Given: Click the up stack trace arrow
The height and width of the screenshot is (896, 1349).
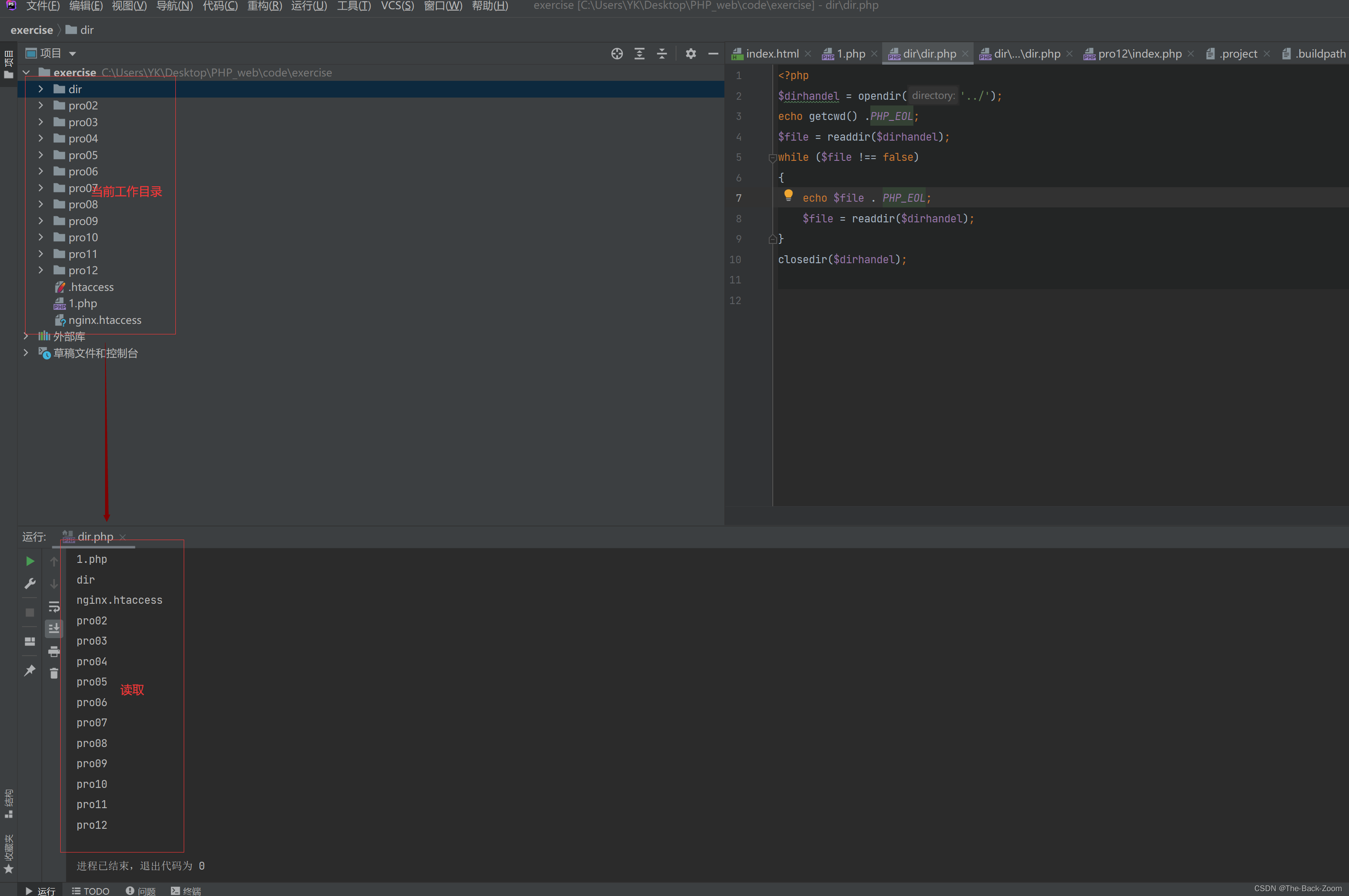Looking at the screenshot, I should pos(54,561).
